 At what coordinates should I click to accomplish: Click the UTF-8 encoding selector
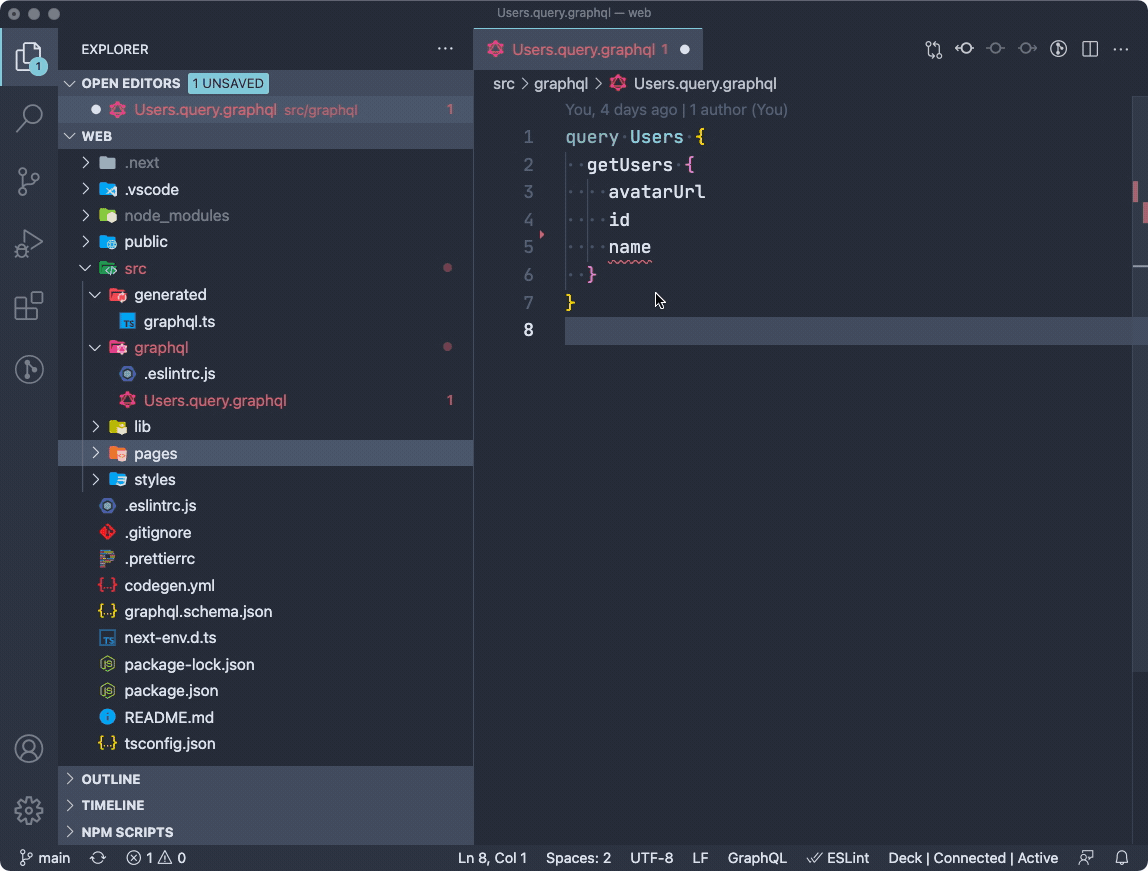pyautogui.click(x=652, y=858)
